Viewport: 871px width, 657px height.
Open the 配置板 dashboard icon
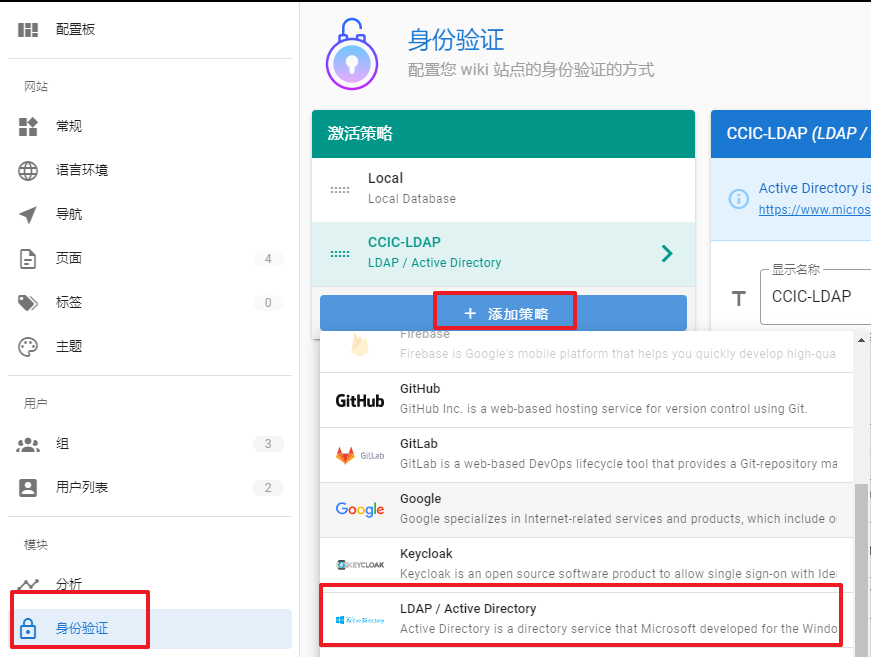click(27, 29)
